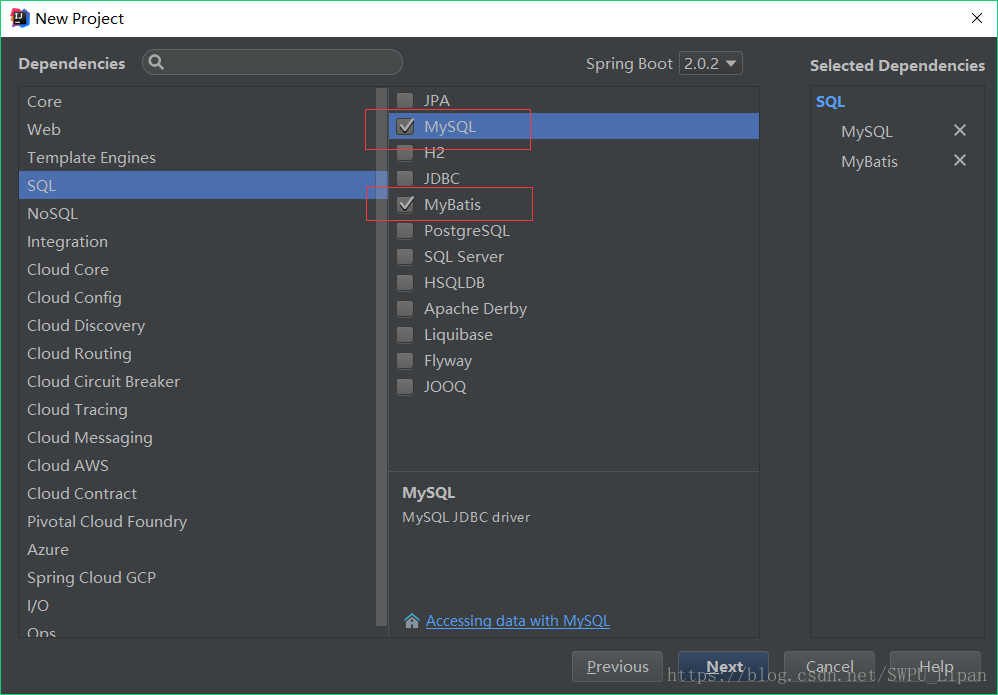Remove MyBatis from Selected Dependencies
This screenshot has height=695, width=998.
click(959, 160)
